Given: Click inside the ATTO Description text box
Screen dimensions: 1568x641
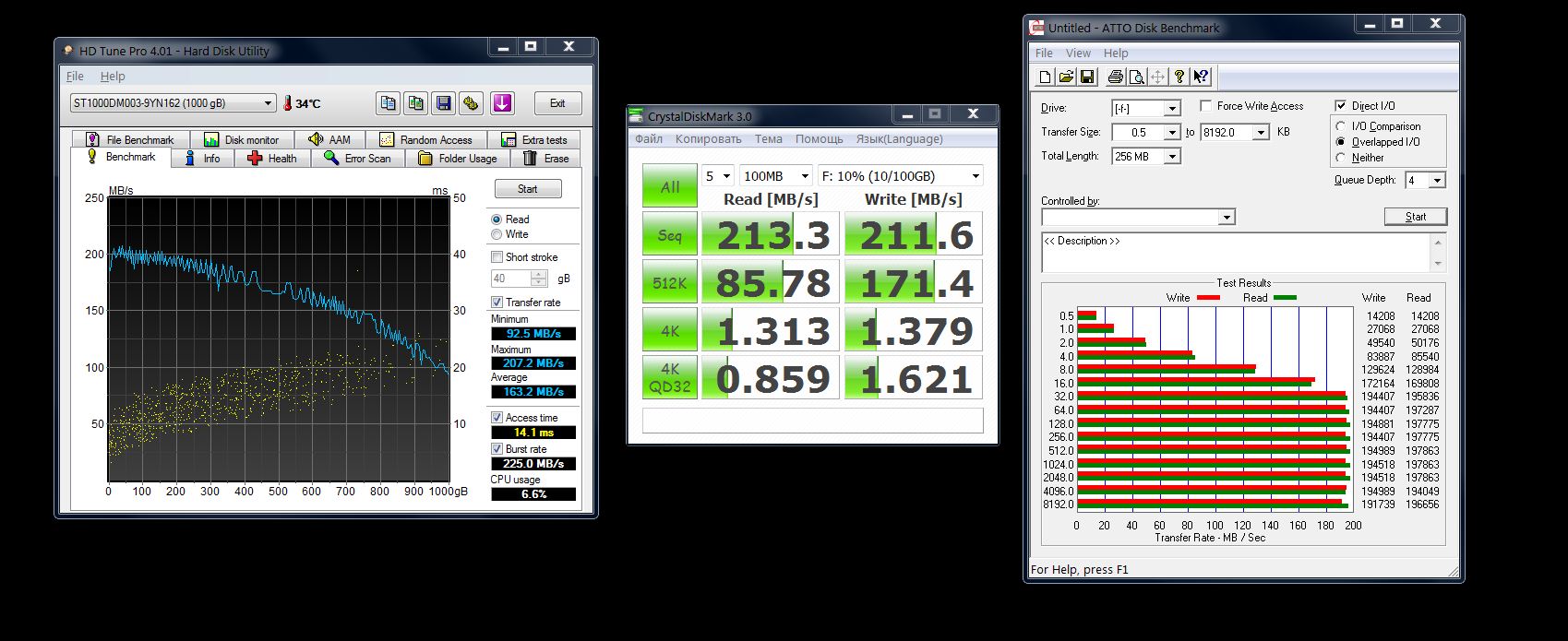Looking at the screenshot, I should 1237,254.
